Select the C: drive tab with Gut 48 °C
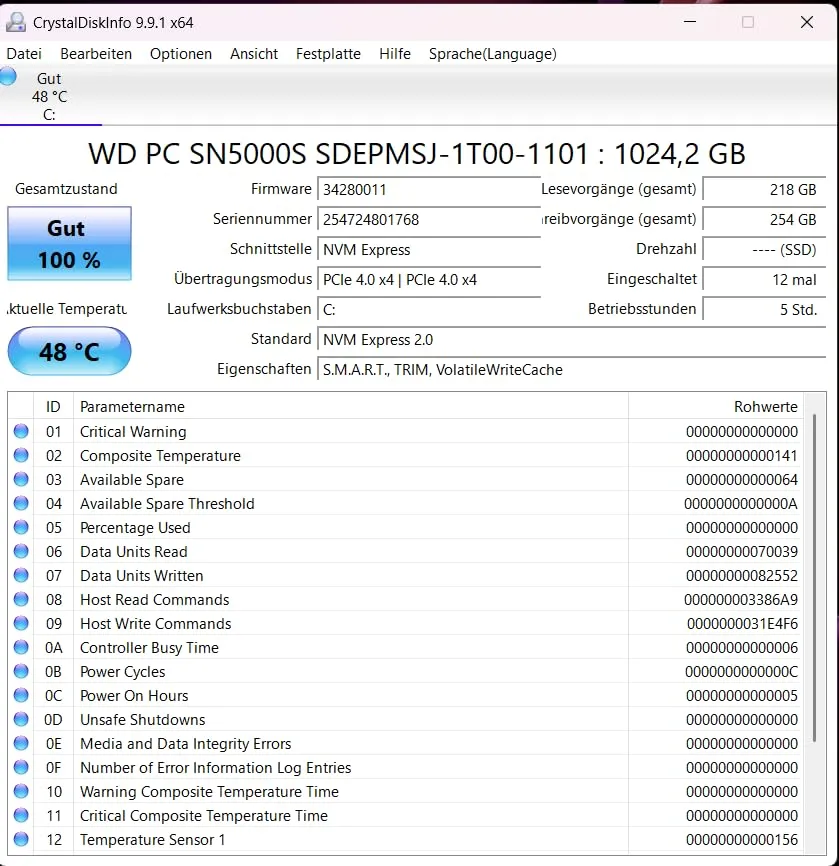 coord(50,97)
